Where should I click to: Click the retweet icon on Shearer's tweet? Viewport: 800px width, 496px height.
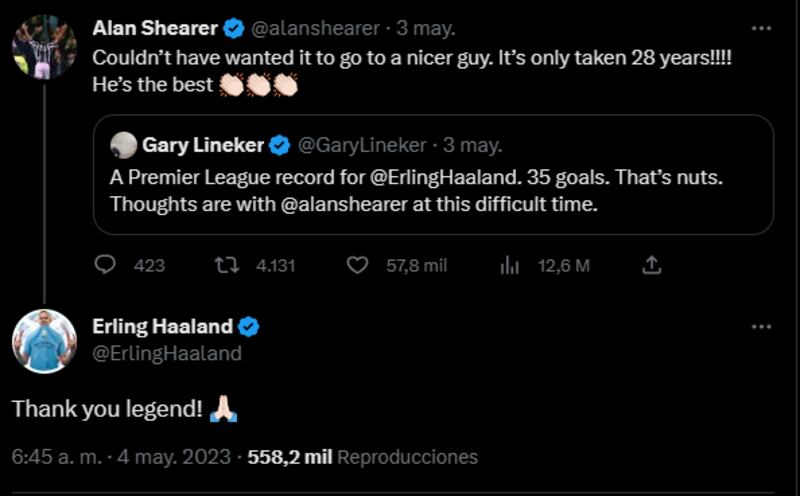227,265
